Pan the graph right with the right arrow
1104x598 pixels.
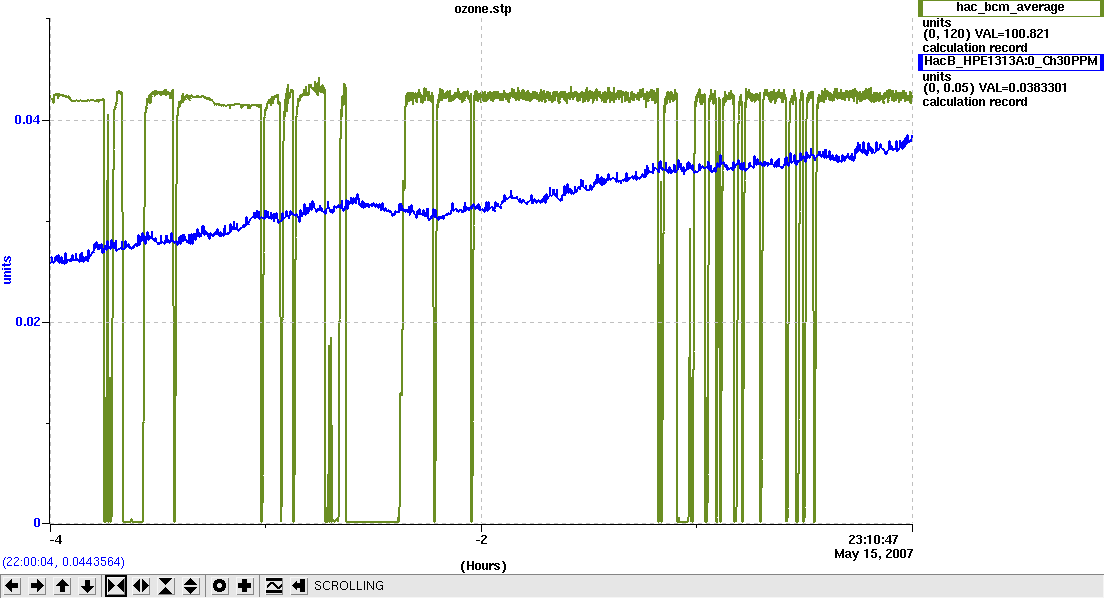[x=37, y=585]
